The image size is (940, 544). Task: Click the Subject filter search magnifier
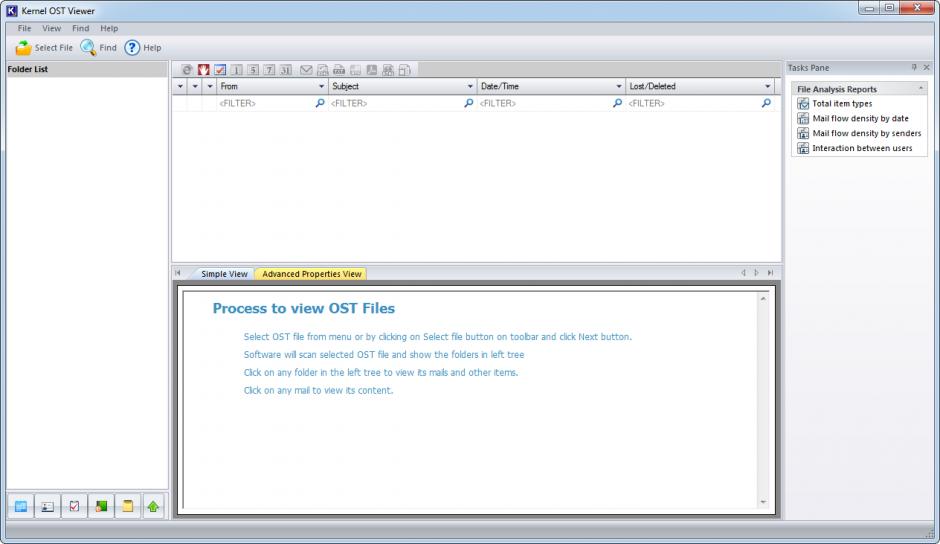pos(469,103)
